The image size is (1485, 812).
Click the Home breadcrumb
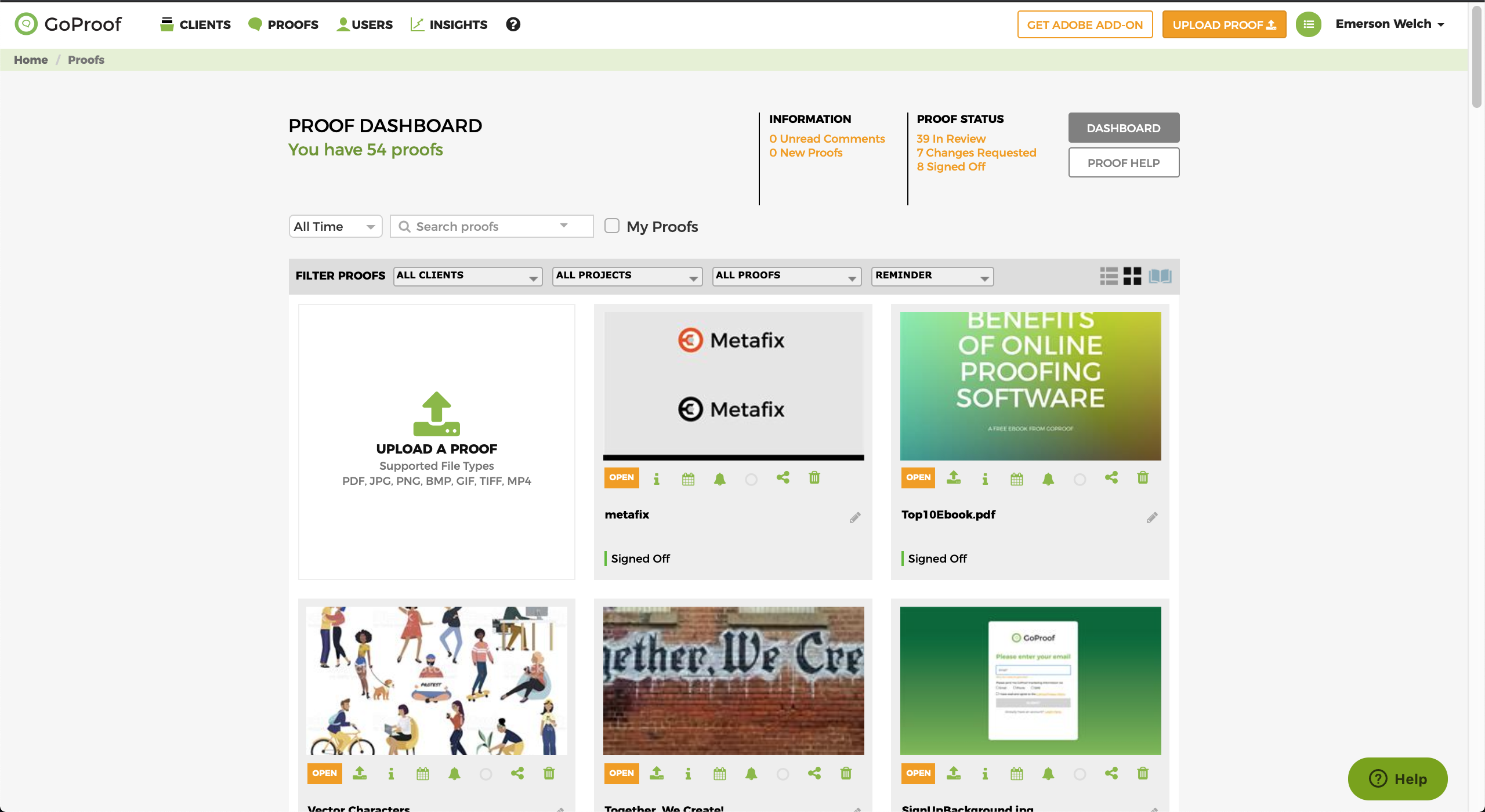(x=31, y=60)
